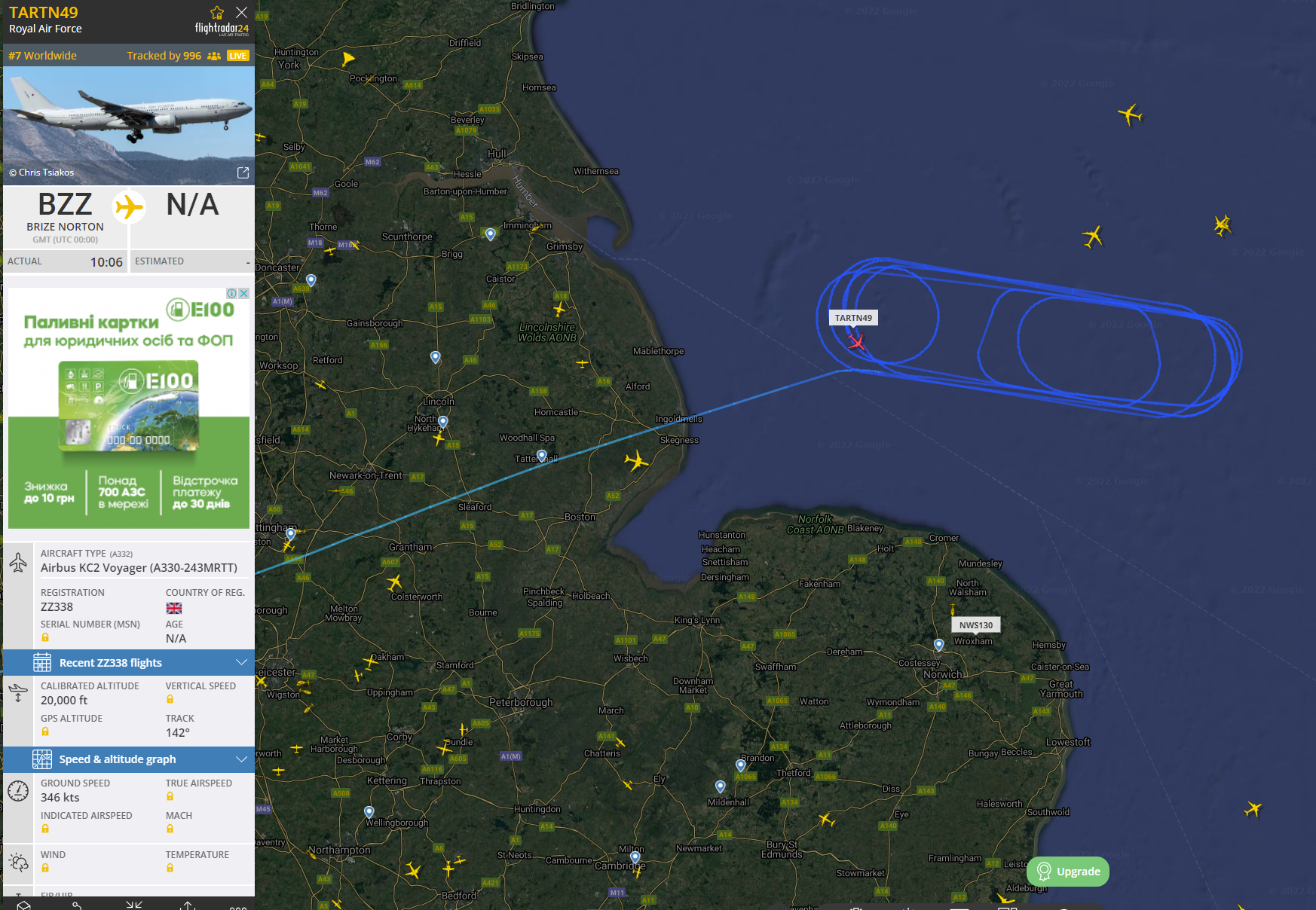Click the BZZ Brize Norton origin airport

click(65, 215)
